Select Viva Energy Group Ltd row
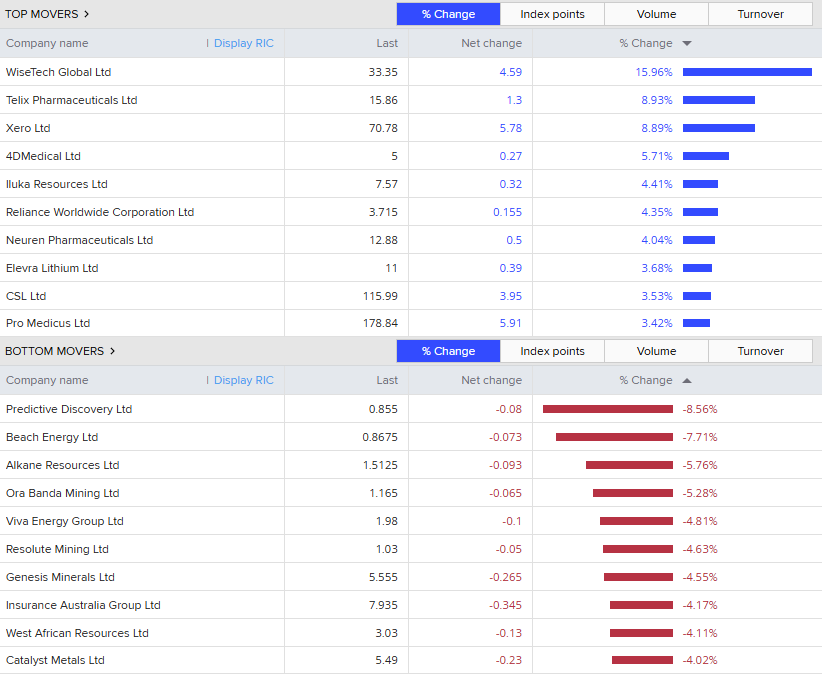Image resolution: width=822 pixels, height=679 pixels. tap(411, 521)
